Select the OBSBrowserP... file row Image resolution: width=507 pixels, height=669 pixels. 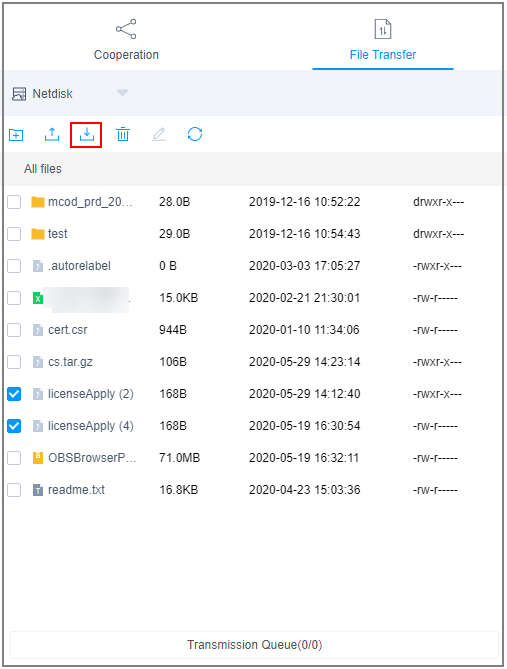coord(254,458)
